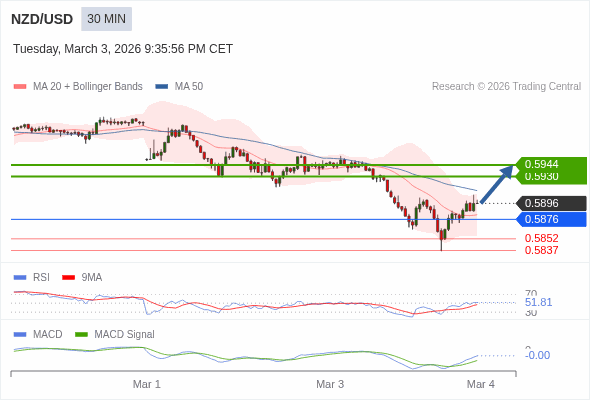Click the 9MA legend label
The height and width of the screenshot is (400, 590).
coord(92,278)
